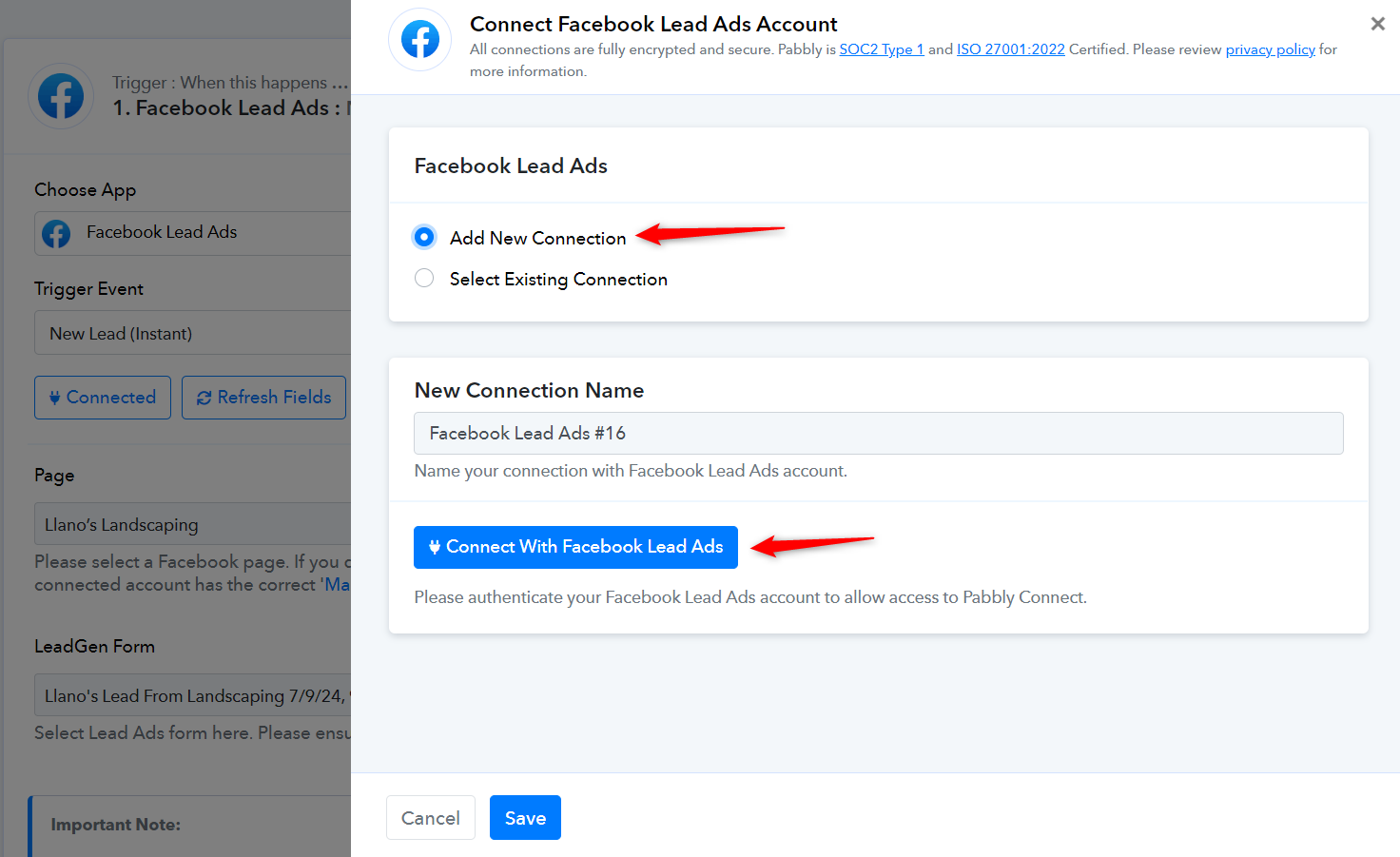1400x857 pixels.
Task: Click the LeadGen Form label
Action: tap(94, 647)
